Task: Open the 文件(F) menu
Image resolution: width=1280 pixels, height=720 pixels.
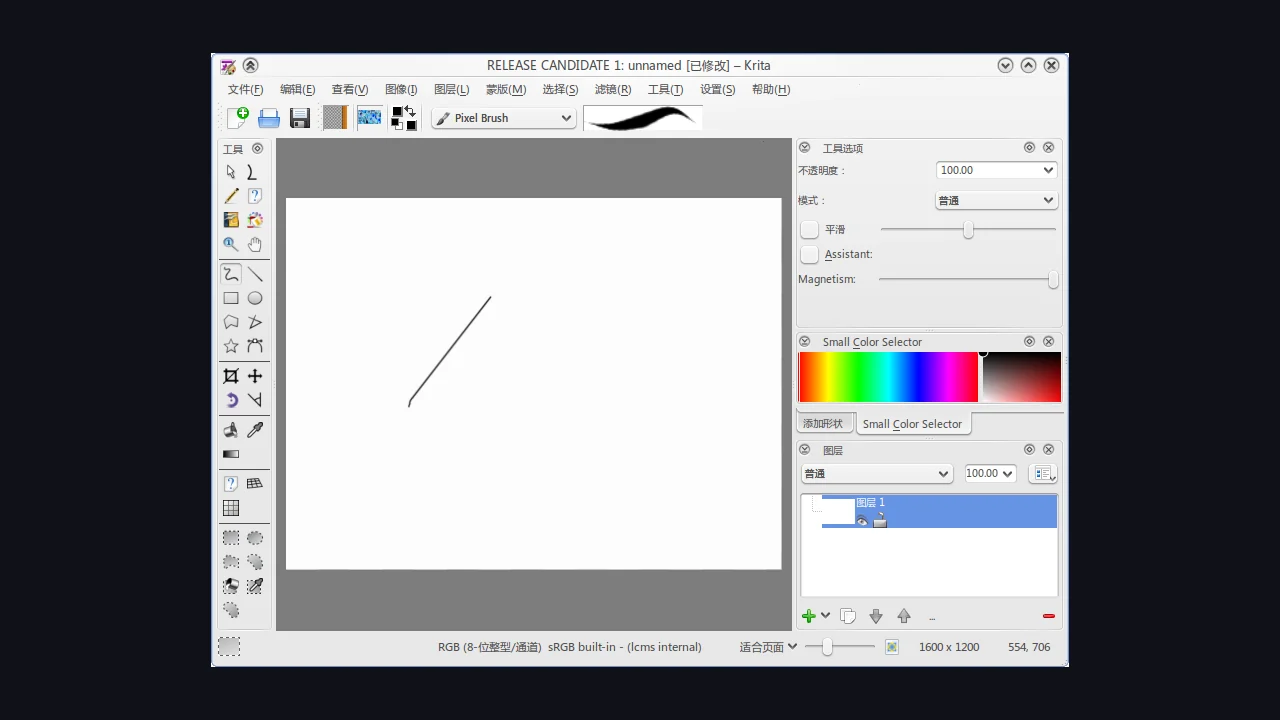Action: tap(245, 90)
